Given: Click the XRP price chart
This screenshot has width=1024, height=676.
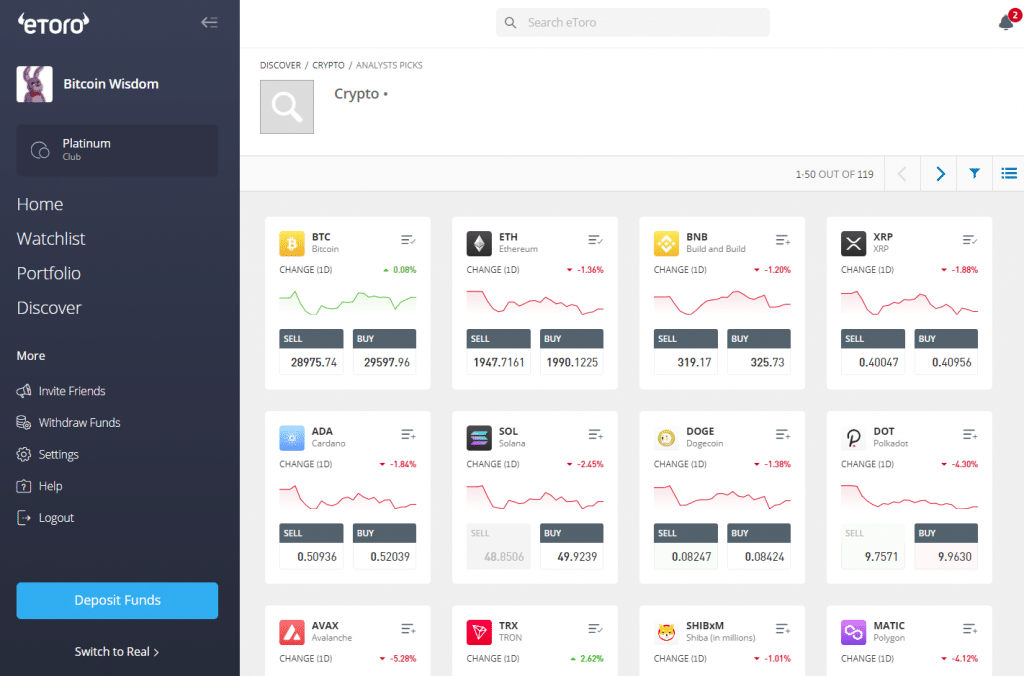Looking at the screenshot, I should click(x=909, y=302).
